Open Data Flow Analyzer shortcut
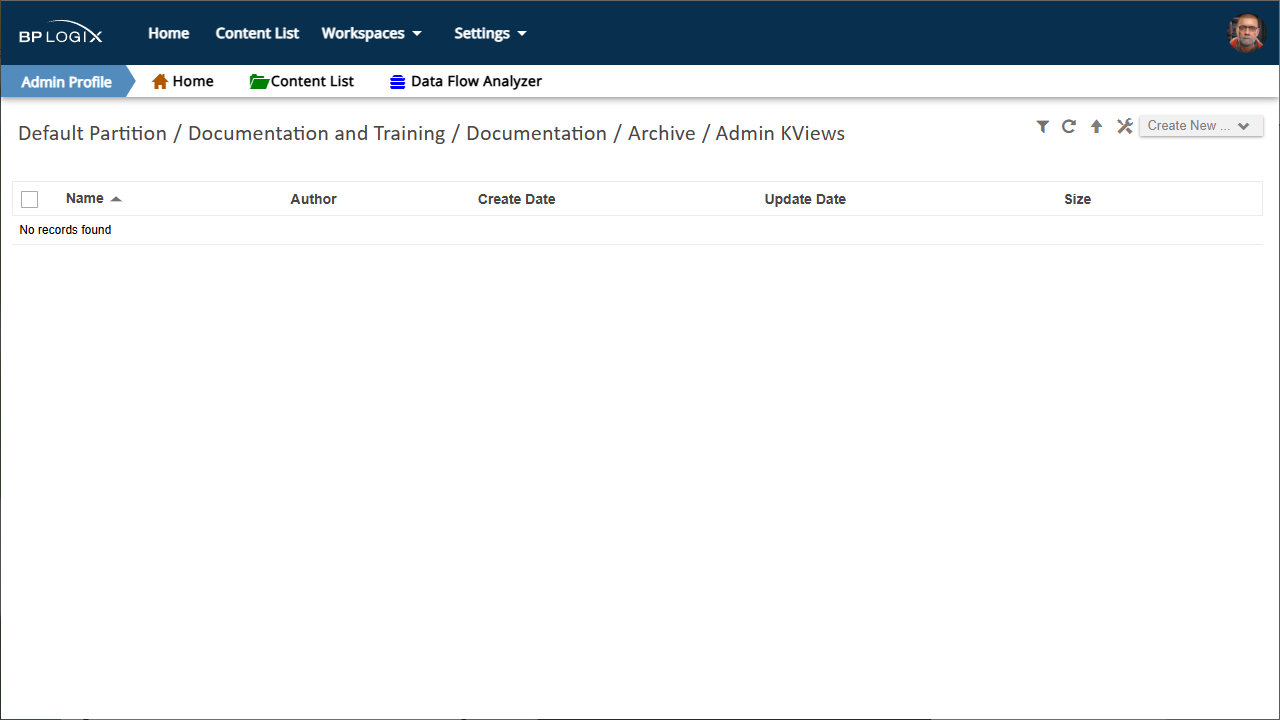 click(466, 82)
